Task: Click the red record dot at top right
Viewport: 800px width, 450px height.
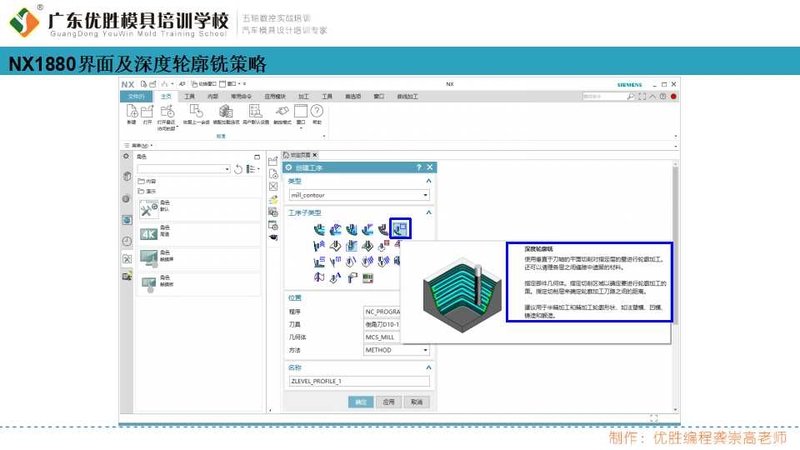Action: (673, 96)
